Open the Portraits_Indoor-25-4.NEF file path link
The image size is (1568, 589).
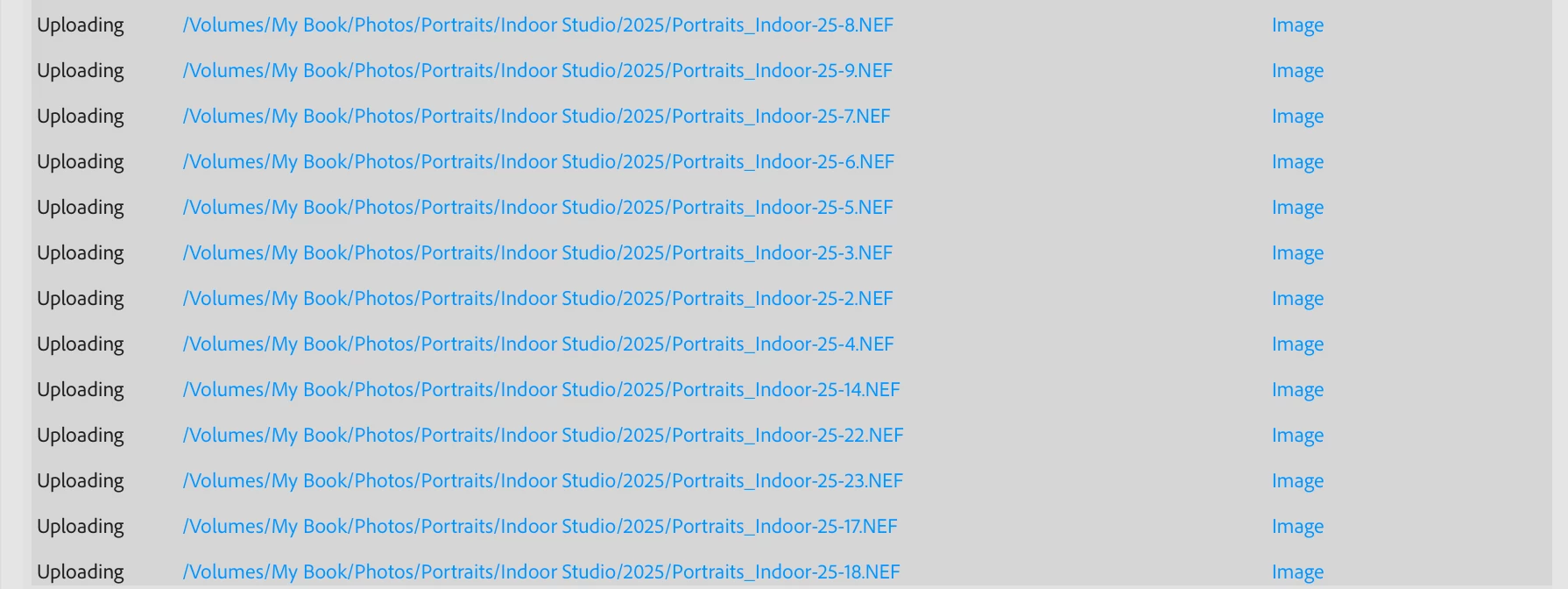(x=538, y=344)
